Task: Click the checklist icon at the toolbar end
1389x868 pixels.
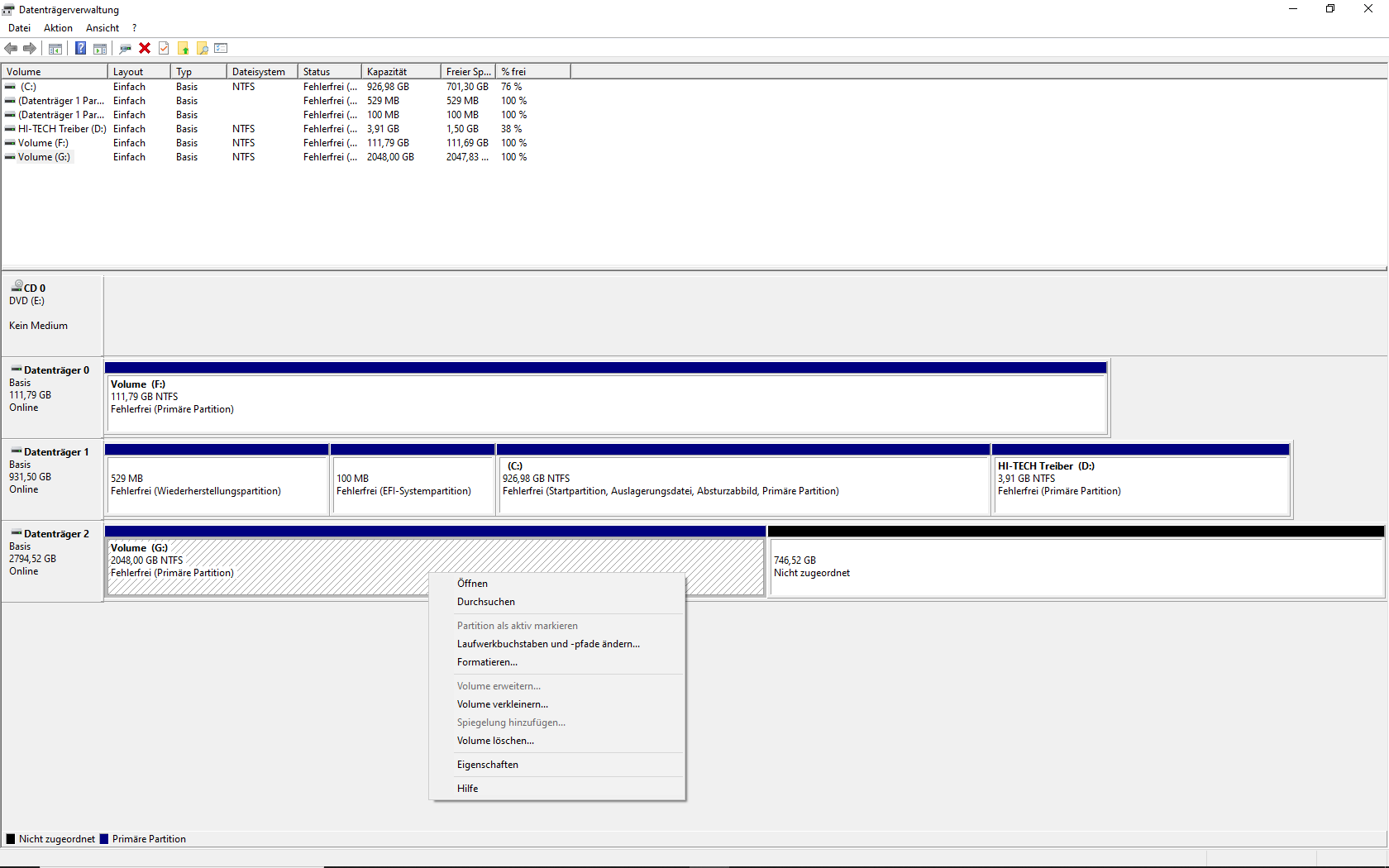Action: tap(221, 48)
